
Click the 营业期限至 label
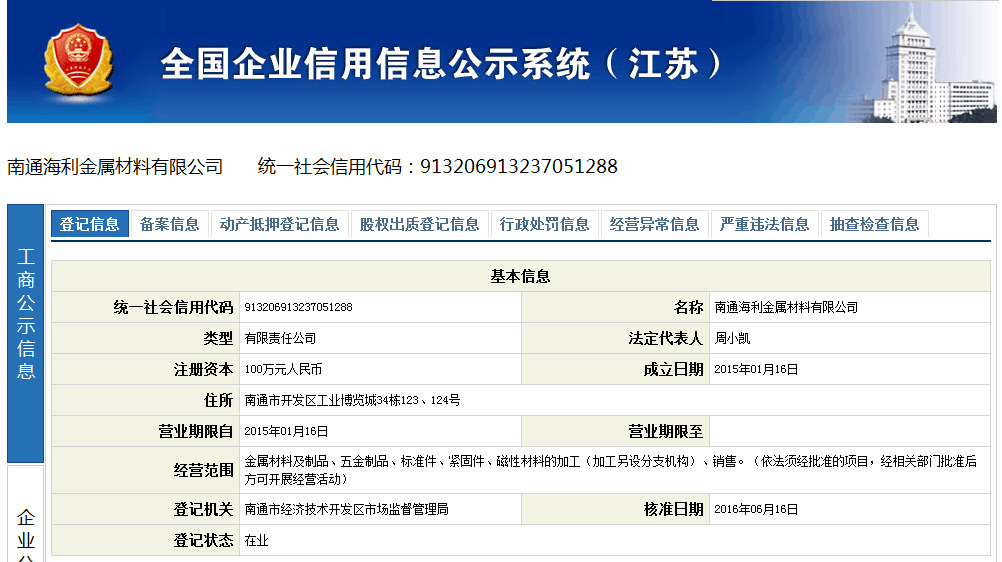tap(665, 432)
